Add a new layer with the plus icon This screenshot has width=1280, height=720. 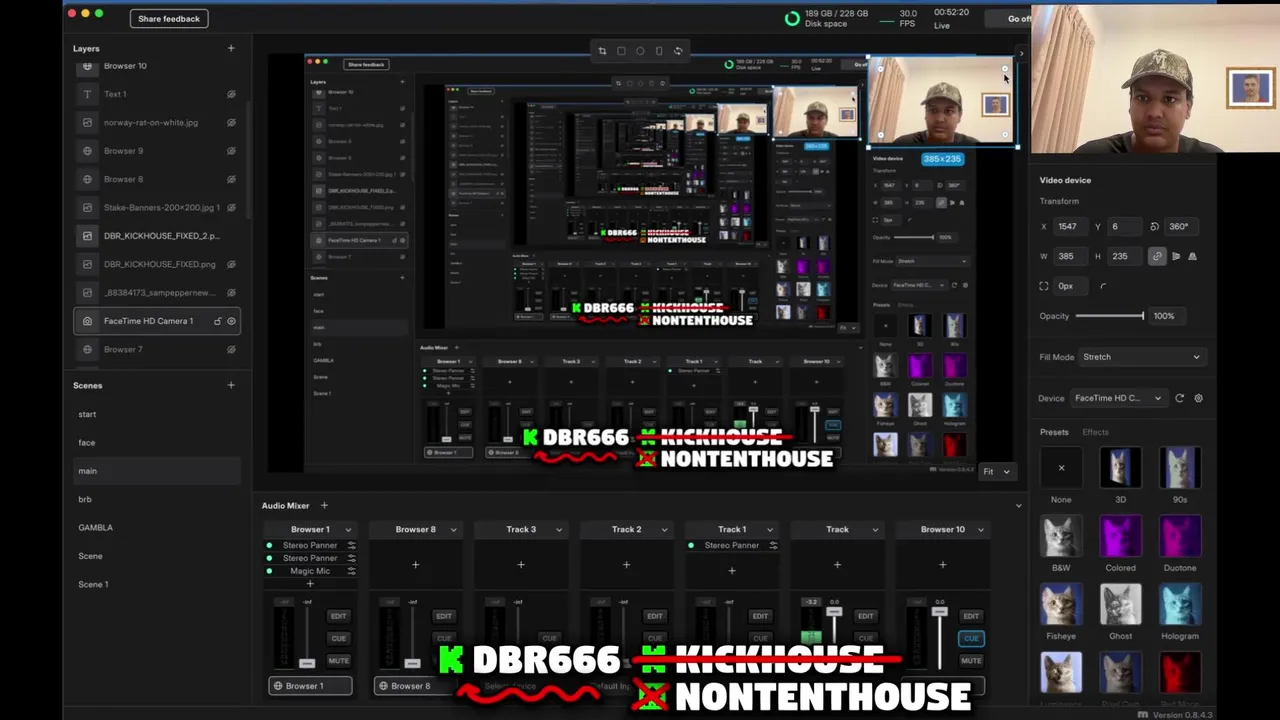point(231,48)
